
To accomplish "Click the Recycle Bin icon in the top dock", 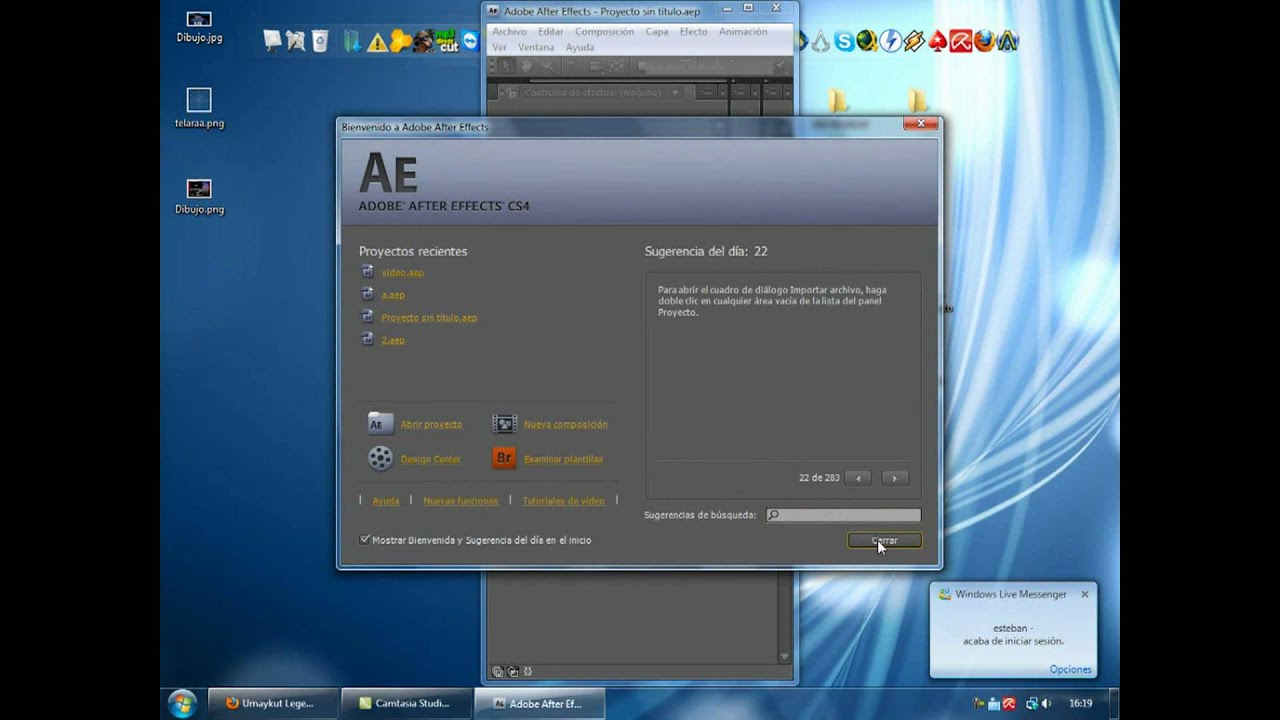I will [x=320, y=41].
